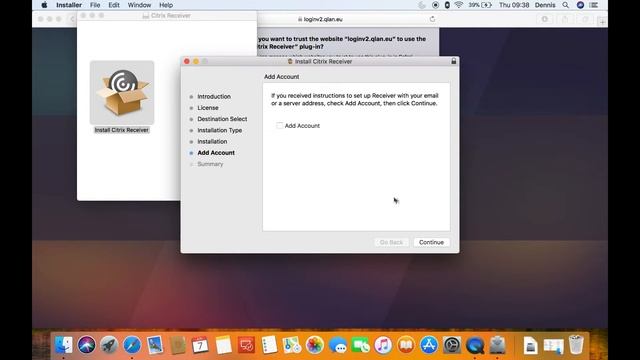Viewport: 640px width, 360px height.
Task: Open iBooks from the Dock
Action: (x=406, y=345)
